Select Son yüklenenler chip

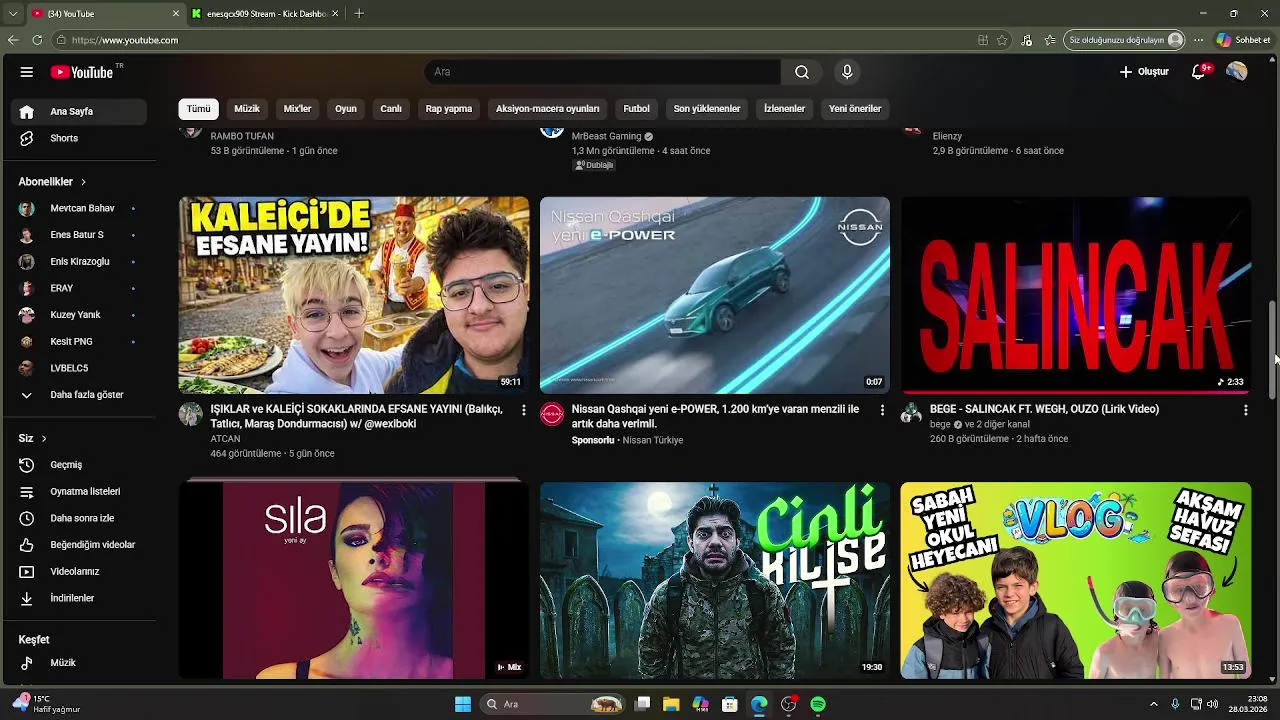[x=707, y=109]
